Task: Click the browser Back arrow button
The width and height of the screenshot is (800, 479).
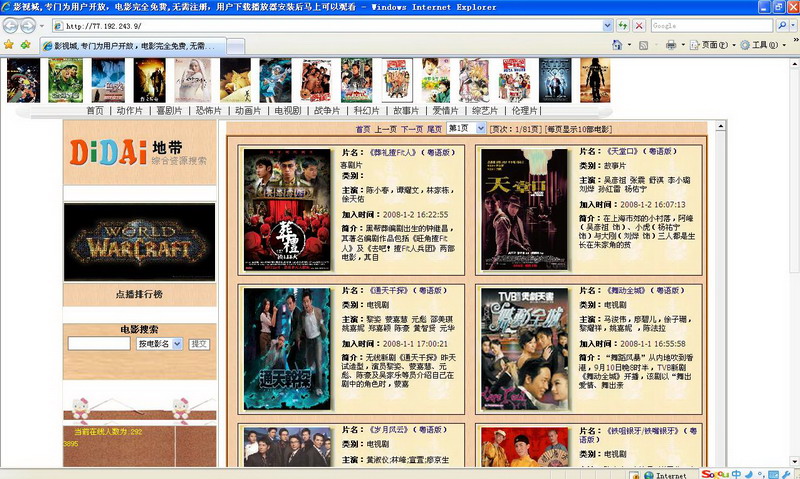Action: pyautogui.click(x=10, y=26)
